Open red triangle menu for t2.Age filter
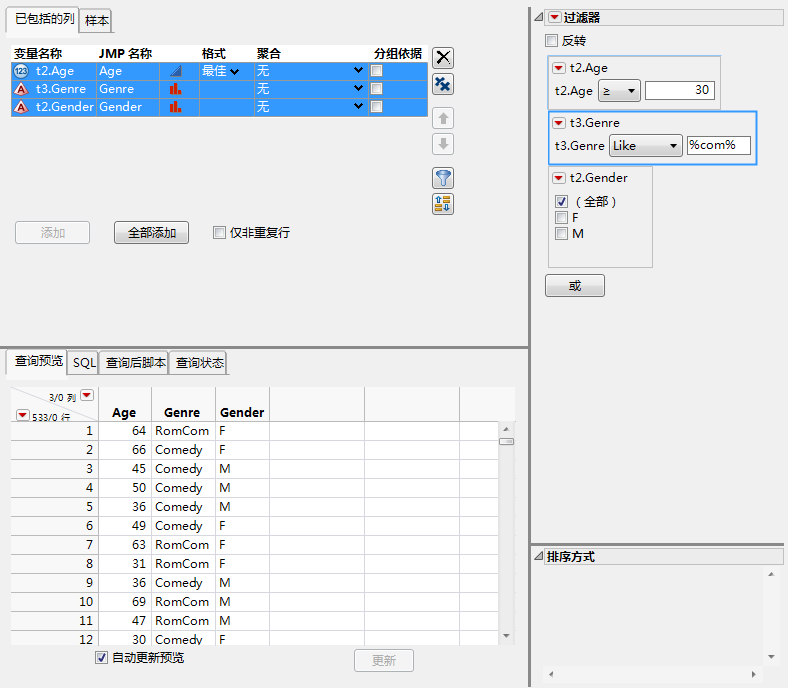 559,68
